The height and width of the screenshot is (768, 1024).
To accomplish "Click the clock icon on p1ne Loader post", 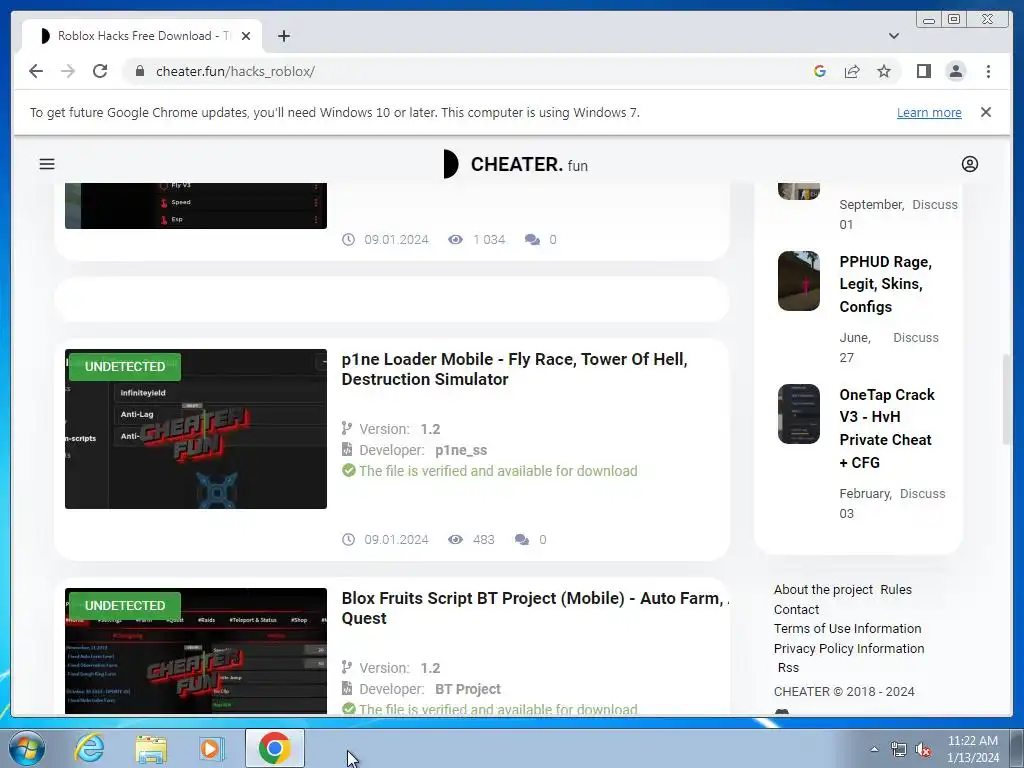I will [349, 539].
